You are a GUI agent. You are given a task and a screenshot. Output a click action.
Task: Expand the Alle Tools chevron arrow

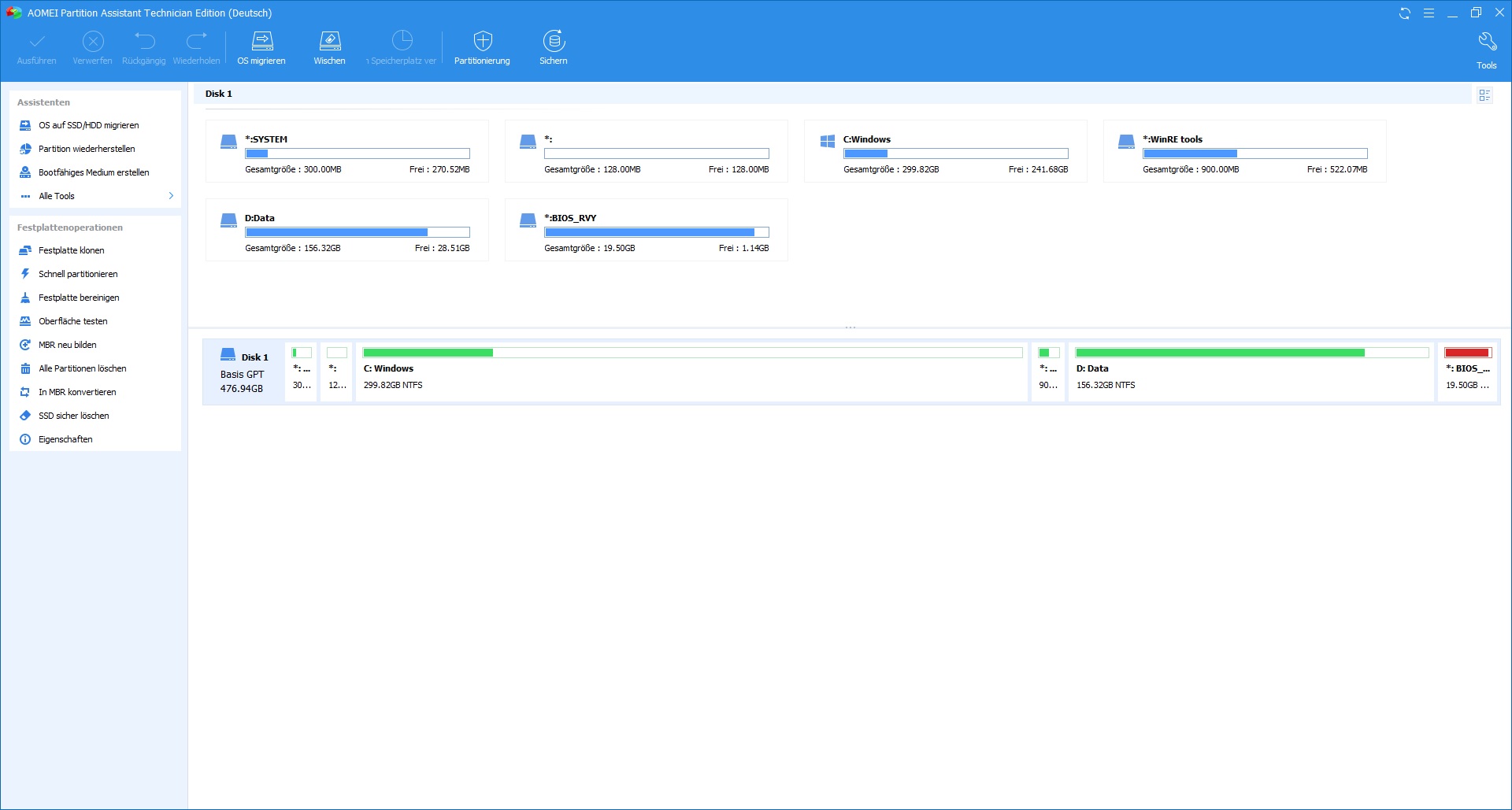tap(171, 195)
